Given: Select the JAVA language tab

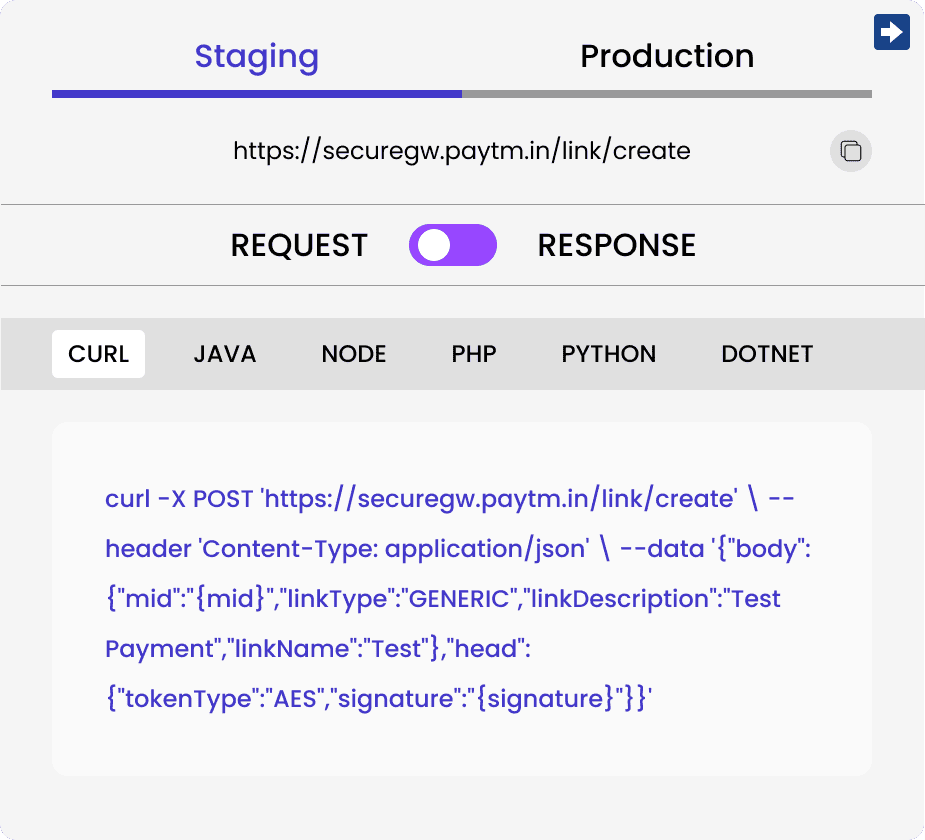Looking at the screenshot, I should tap(225, 354).
